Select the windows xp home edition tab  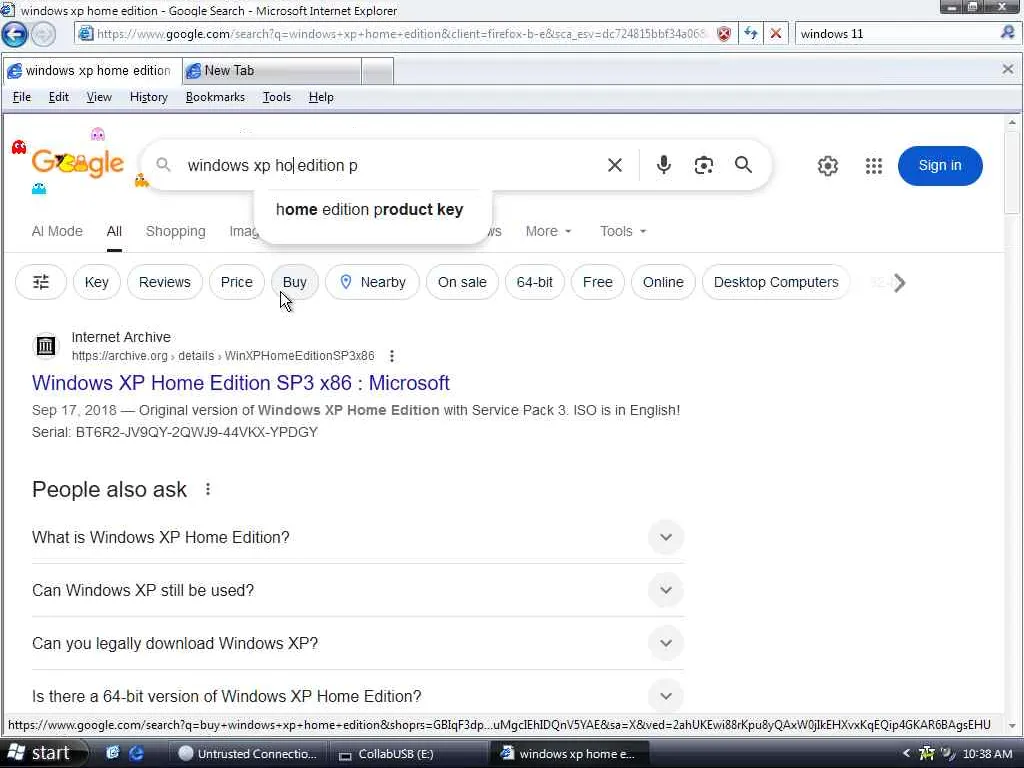pyautogui.click(x=93, y=71)
